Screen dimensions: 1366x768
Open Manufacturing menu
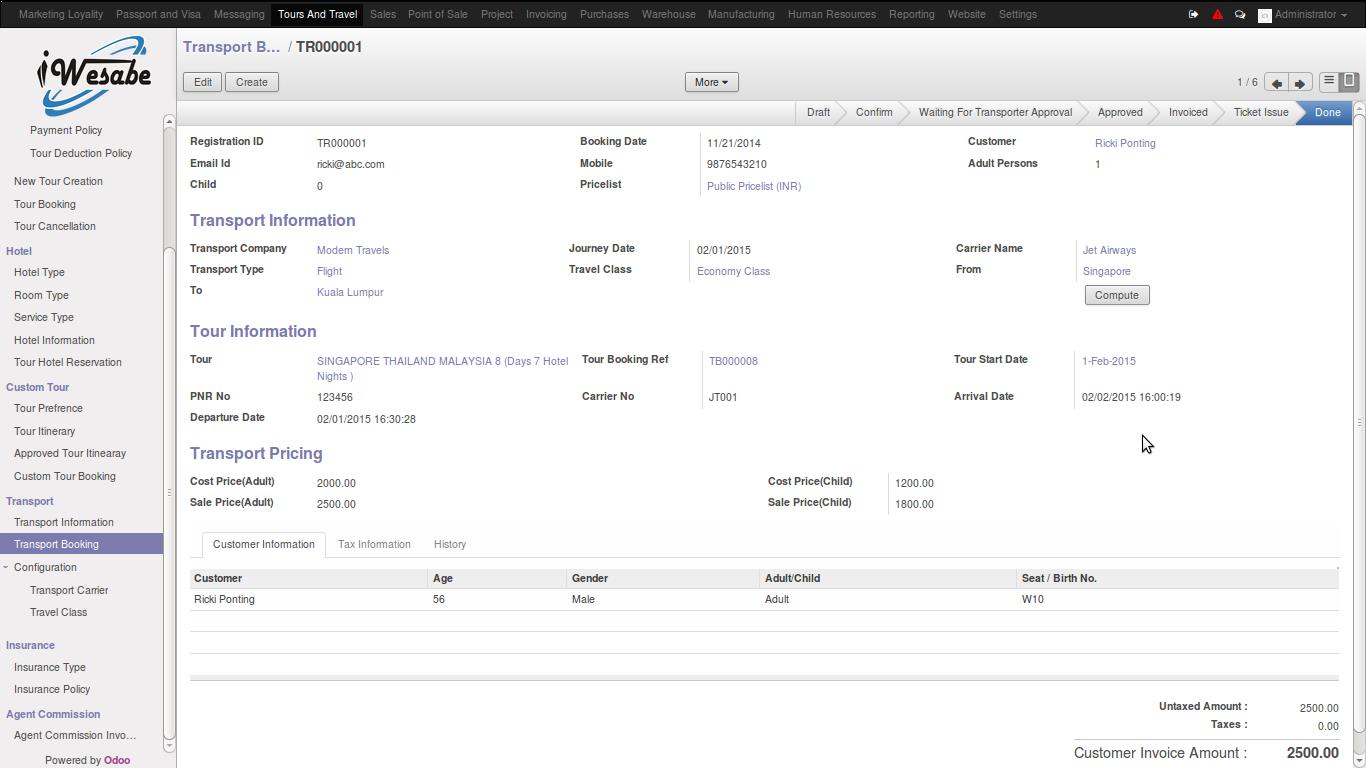pyautogui.click(x=741, y=15)
